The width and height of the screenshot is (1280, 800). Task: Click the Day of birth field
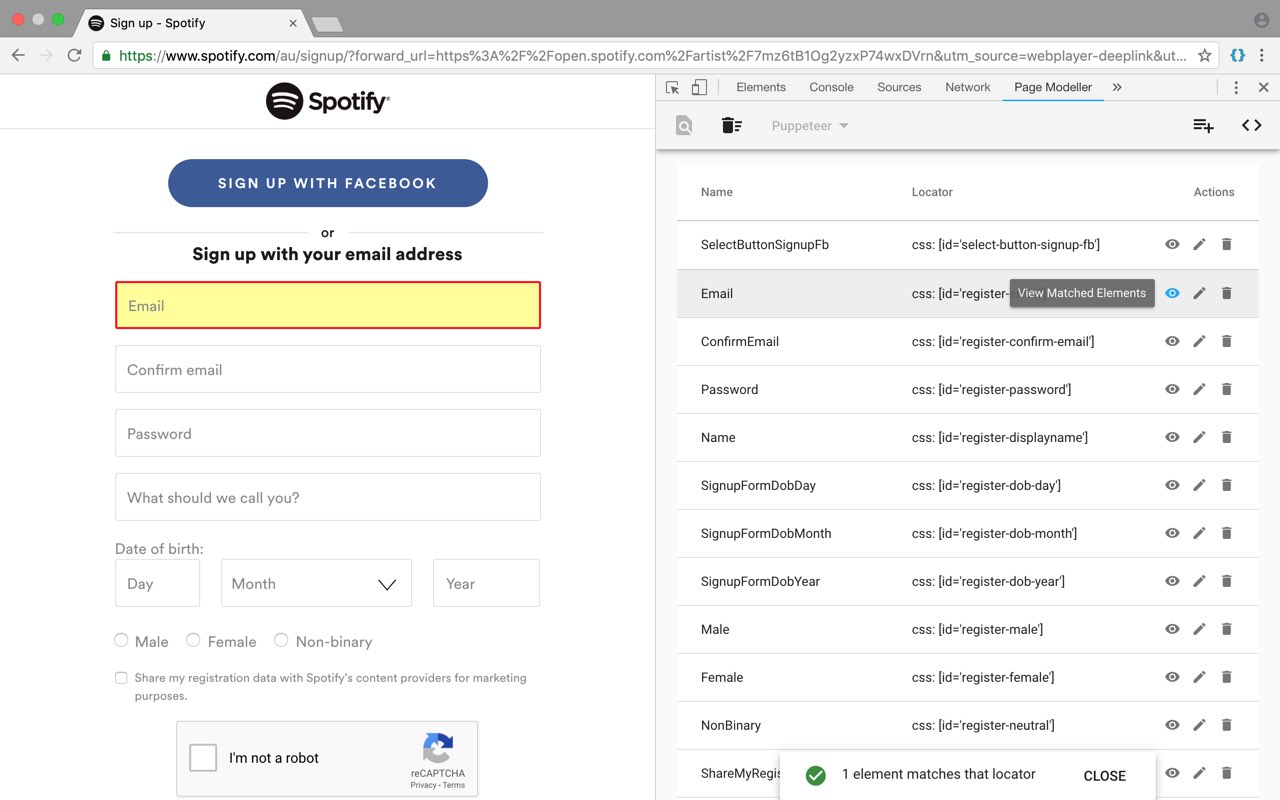pos(157,583)
